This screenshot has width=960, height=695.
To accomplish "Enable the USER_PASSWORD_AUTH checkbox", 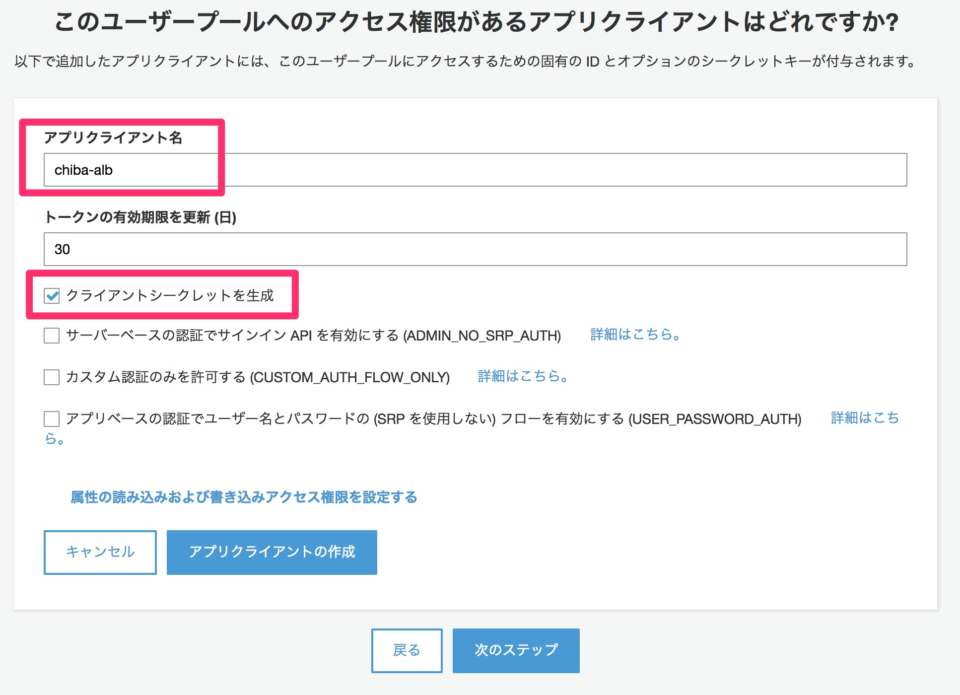I will pyautogui.click(x=52, y=419).
